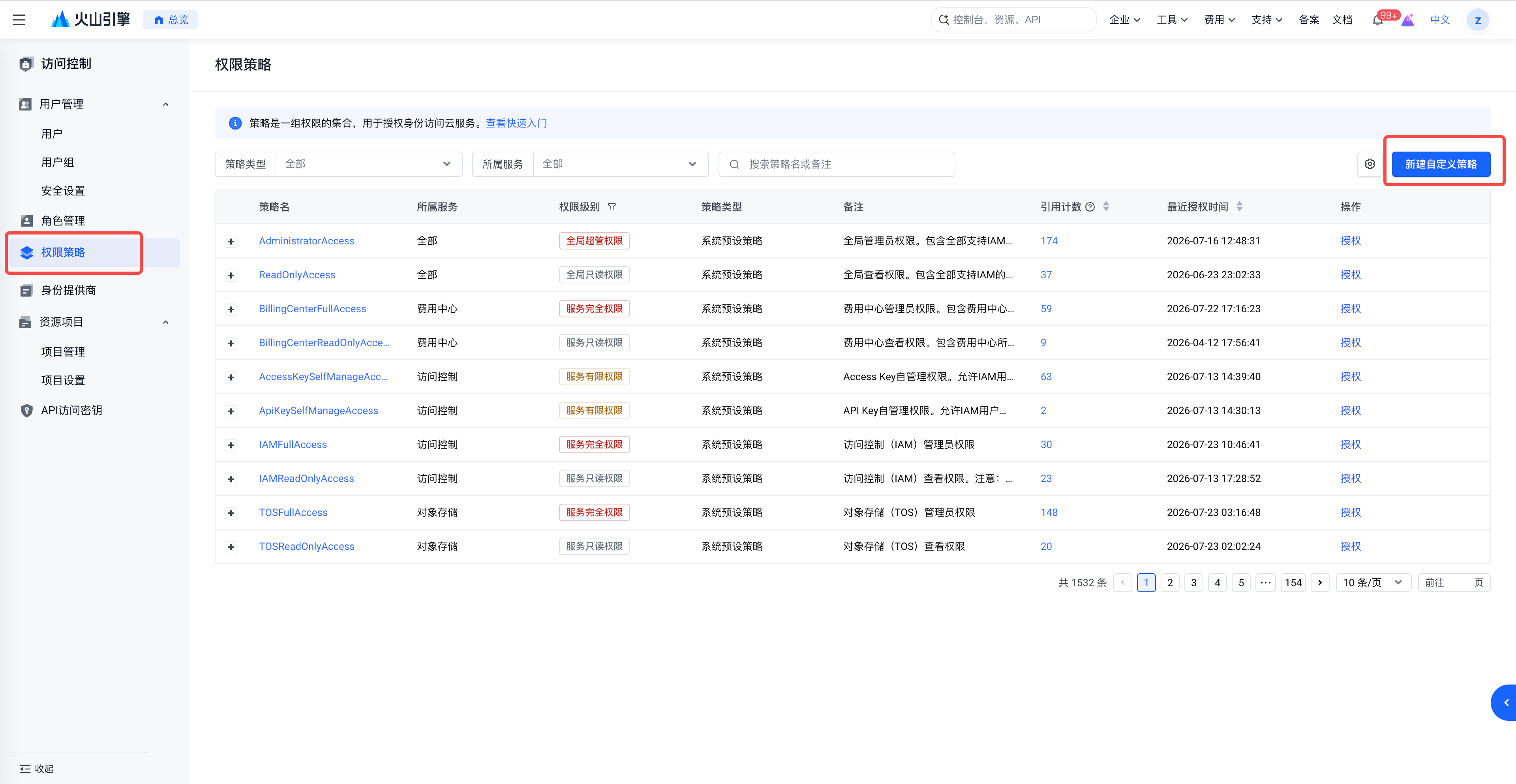Click reference count 174 for AdministratorAccess

(1049, 241)
